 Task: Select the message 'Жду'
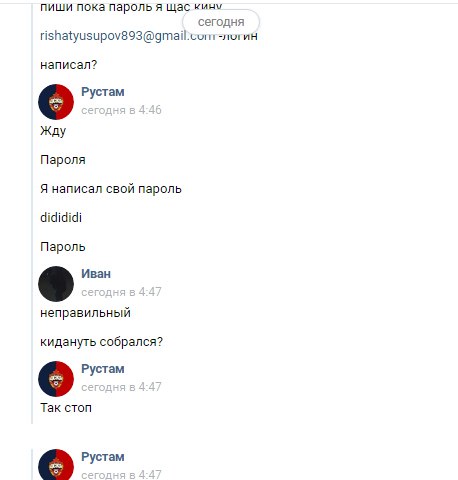(x=53, y=131)
